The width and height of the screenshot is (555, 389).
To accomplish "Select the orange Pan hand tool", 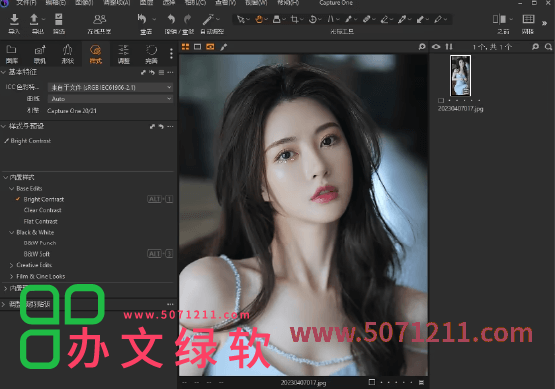I will 259,19.
